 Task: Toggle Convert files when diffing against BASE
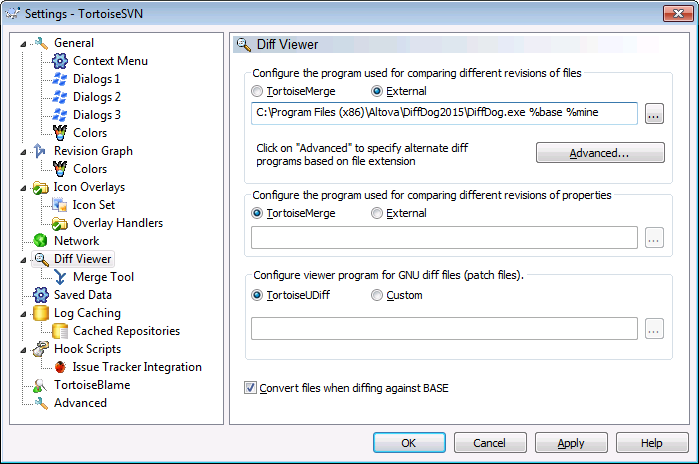pos(251,387)
